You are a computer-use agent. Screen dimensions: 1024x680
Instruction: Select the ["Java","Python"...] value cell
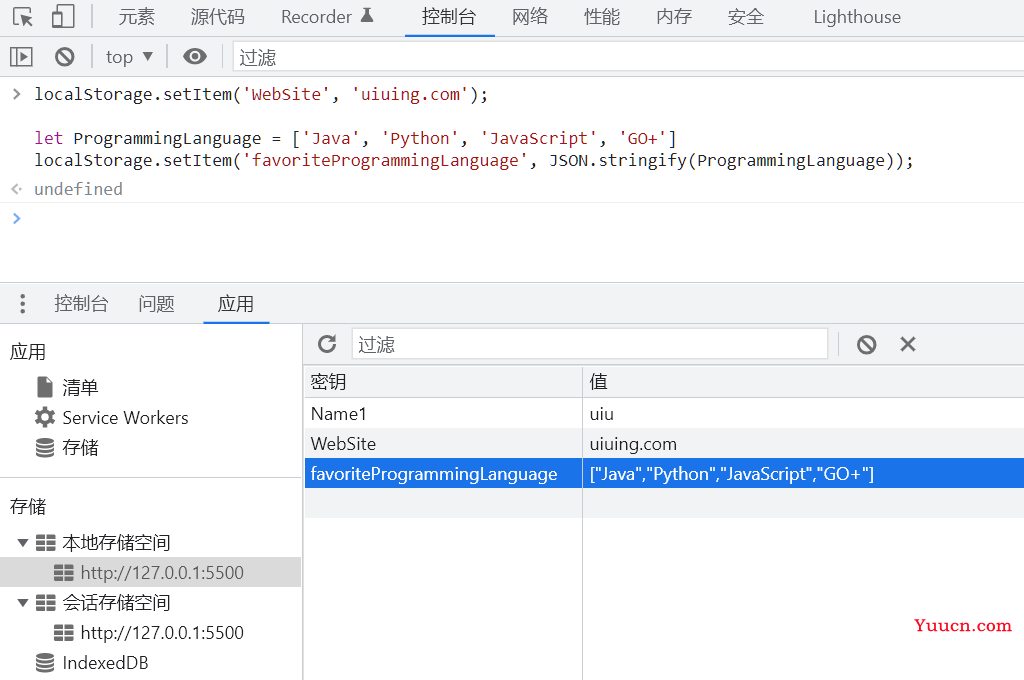point(803,474)
